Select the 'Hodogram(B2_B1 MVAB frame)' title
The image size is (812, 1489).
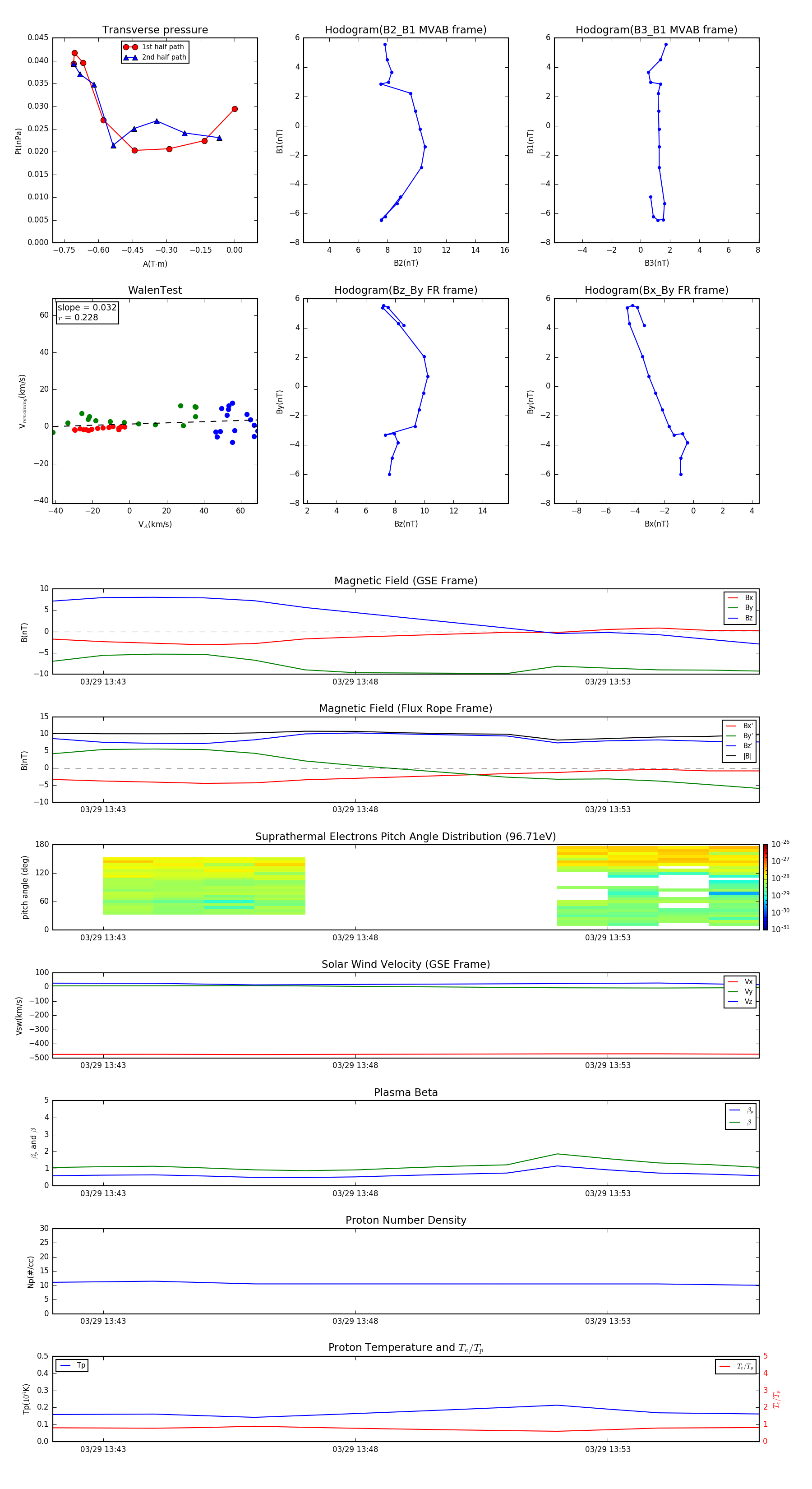[406, 30]
